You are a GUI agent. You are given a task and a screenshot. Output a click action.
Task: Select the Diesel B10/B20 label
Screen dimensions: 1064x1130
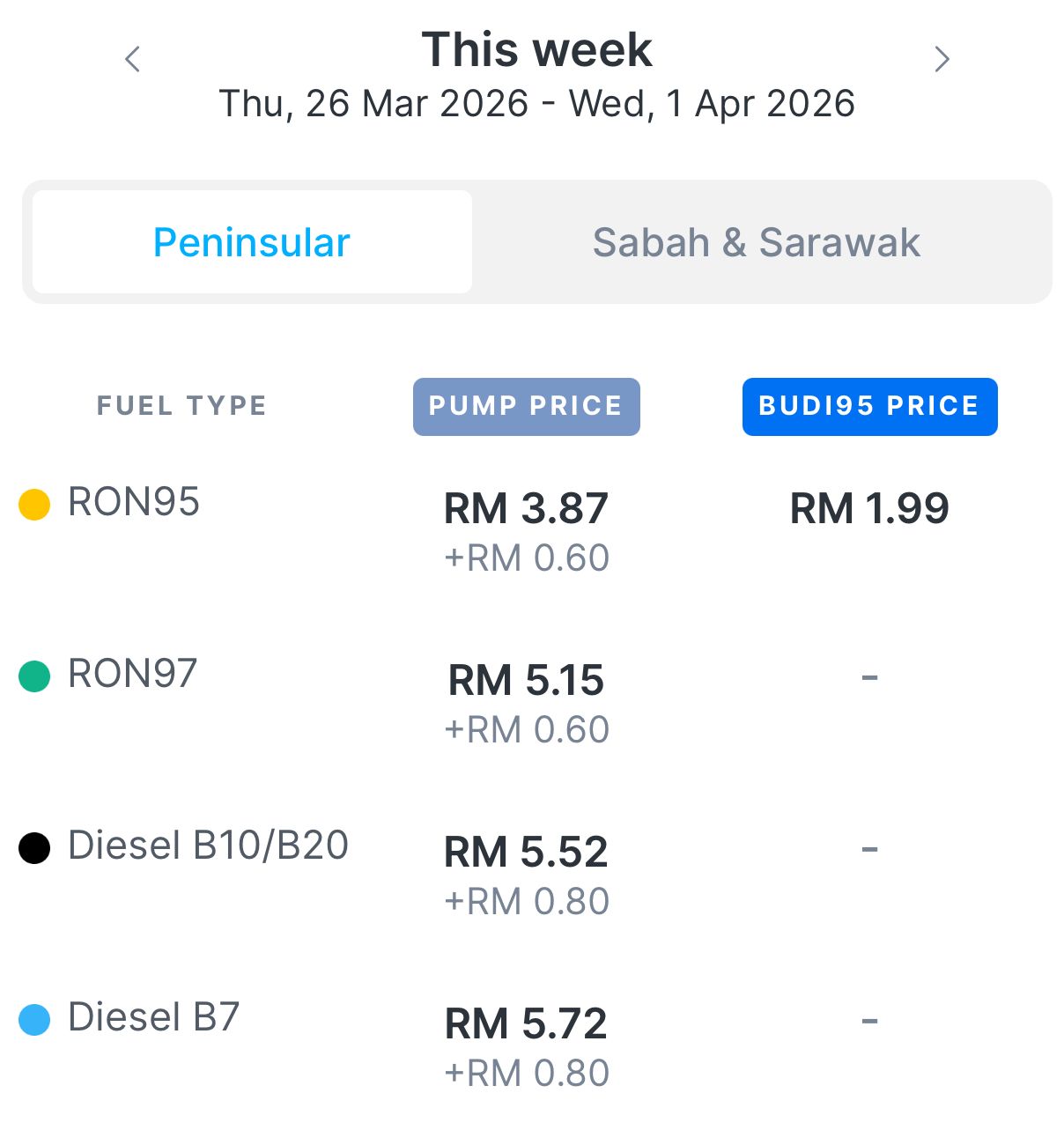click(208, 846)
